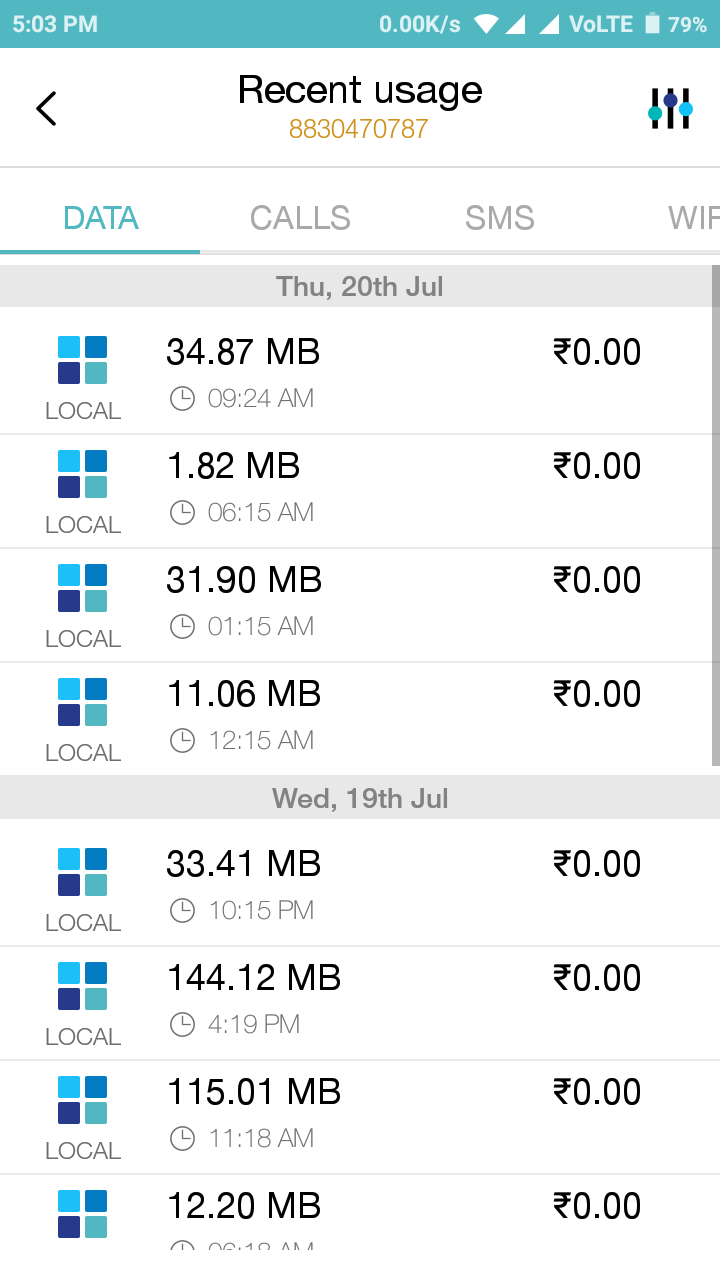This screenshot has width=720, height=1280.
Task: Tap the battery indicator in status bar
Action: [x=653, y=24]
